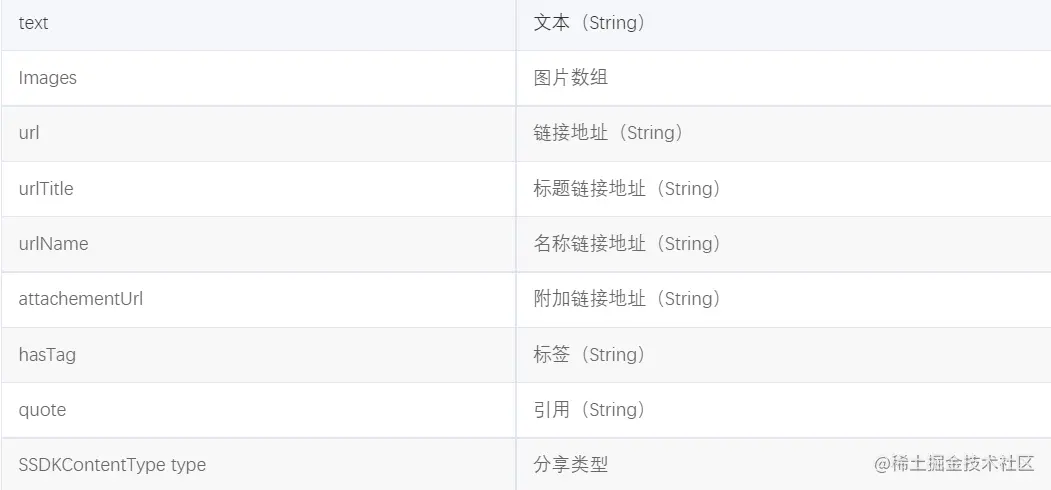Screen dimensions: 1051x490
Task: Click the 'attachementUrl' parameter name
Action: [80, 298]
